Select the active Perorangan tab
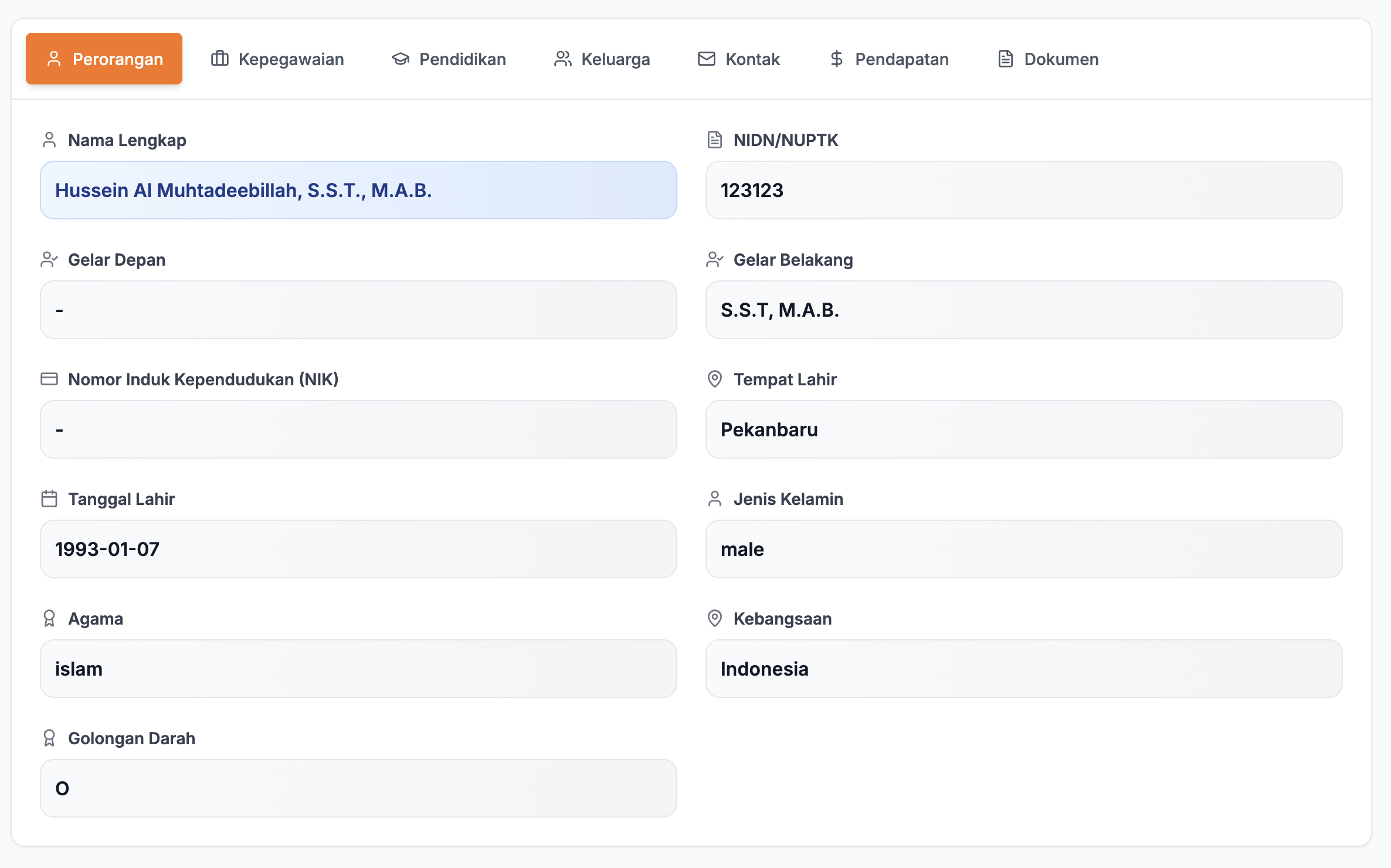1391x868 pixels. pos(104,59)
